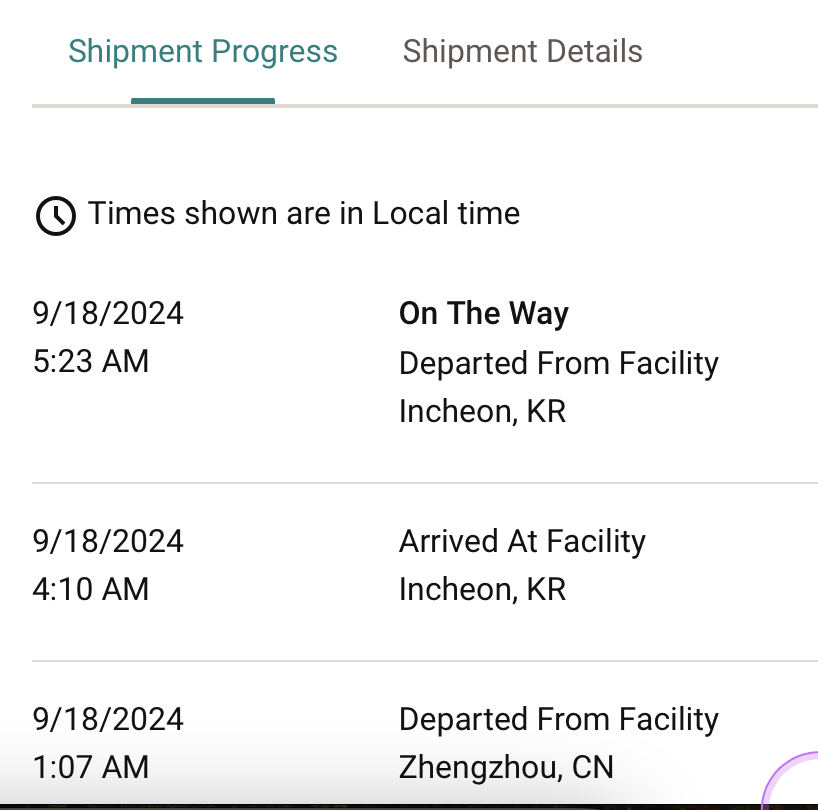Click the 1:07 AM timestamp
818x810 pixels.
[x=91, y=768]
